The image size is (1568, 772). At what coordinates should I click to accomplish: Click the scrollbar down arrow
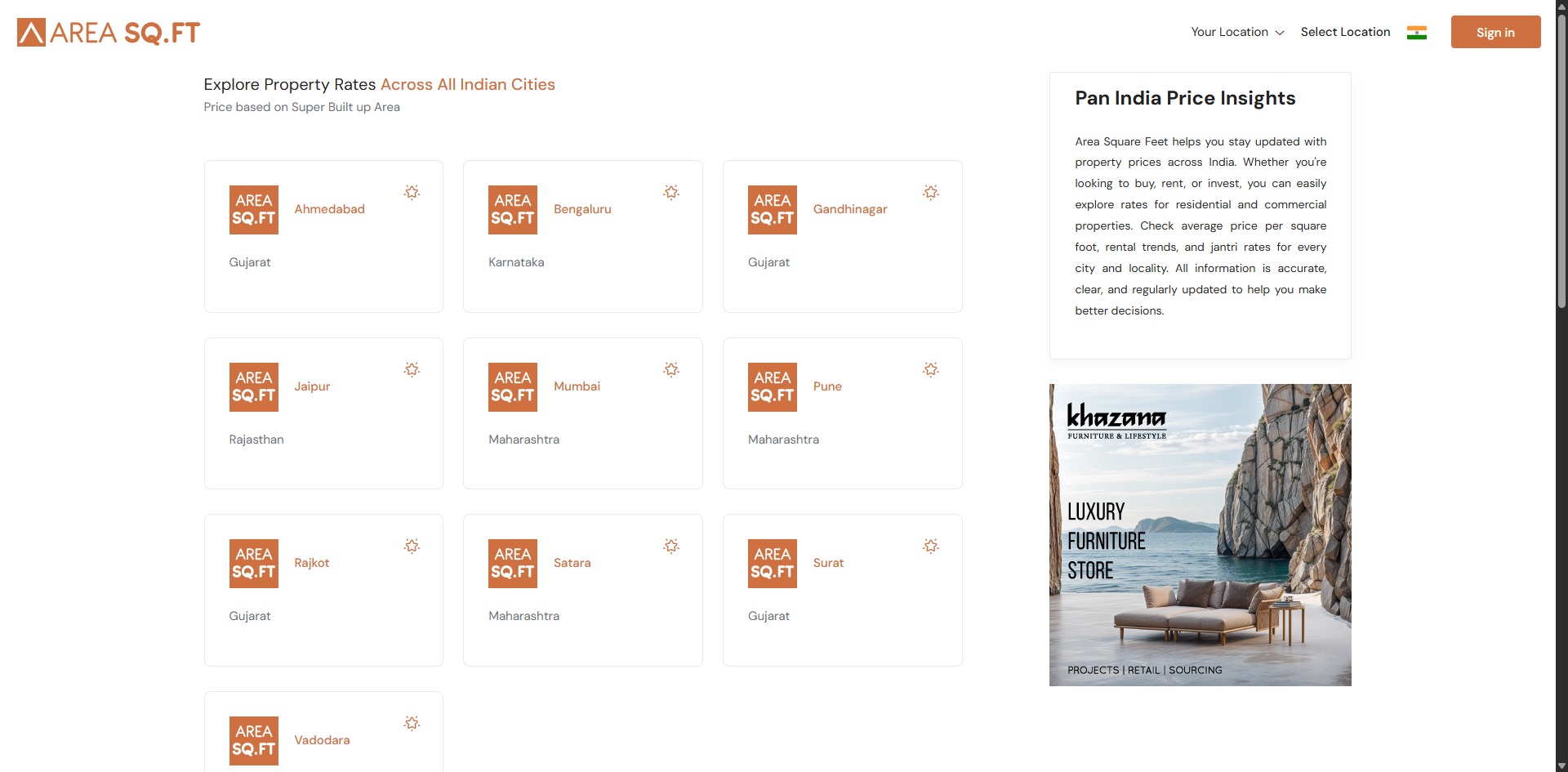click(x=1561, y=765)
